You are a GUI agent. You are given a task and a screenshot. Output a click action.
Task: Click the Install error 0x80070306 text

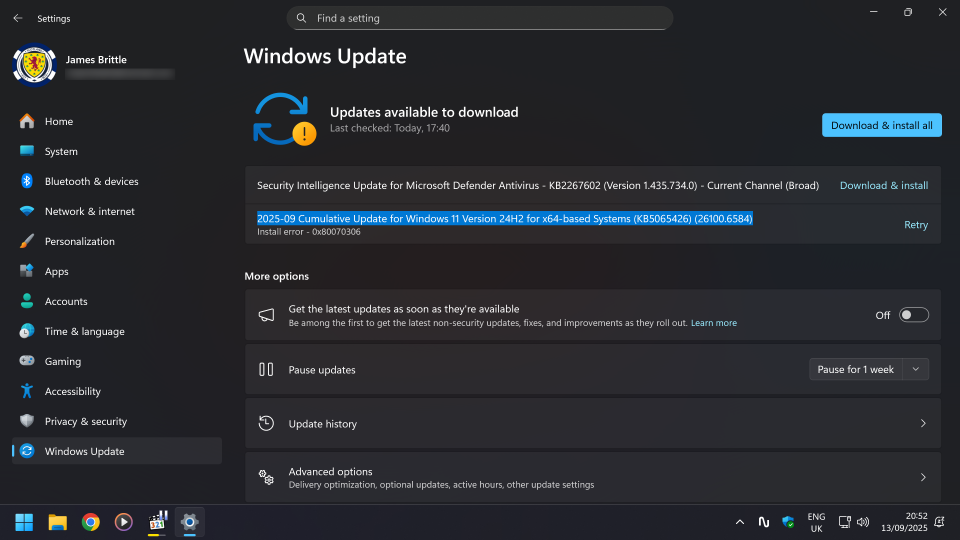[x=309, y=232]
